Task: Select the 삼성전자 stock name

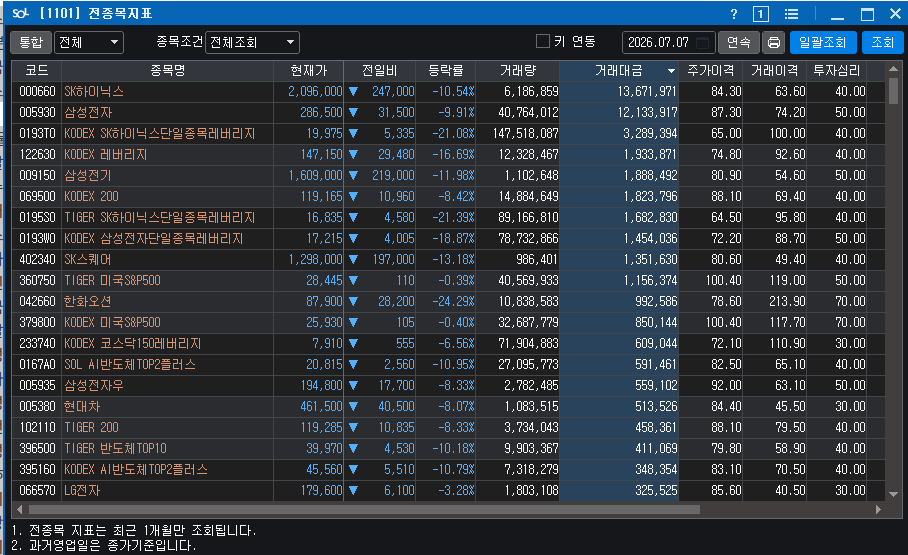Action: click(x=87, y=112)
